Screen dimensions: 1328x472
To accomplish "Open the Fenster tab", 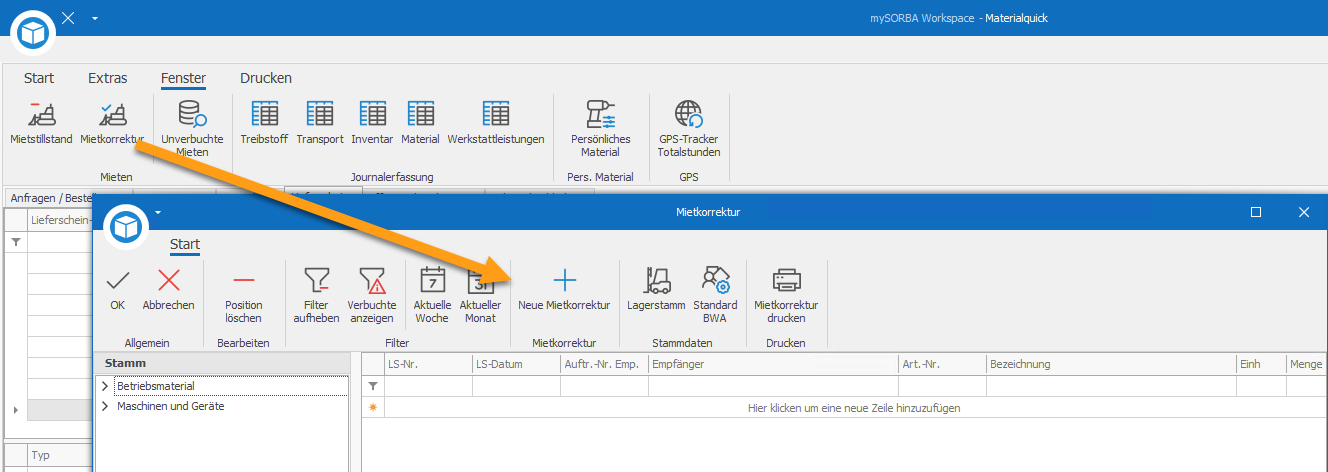I will coord(183,78).
